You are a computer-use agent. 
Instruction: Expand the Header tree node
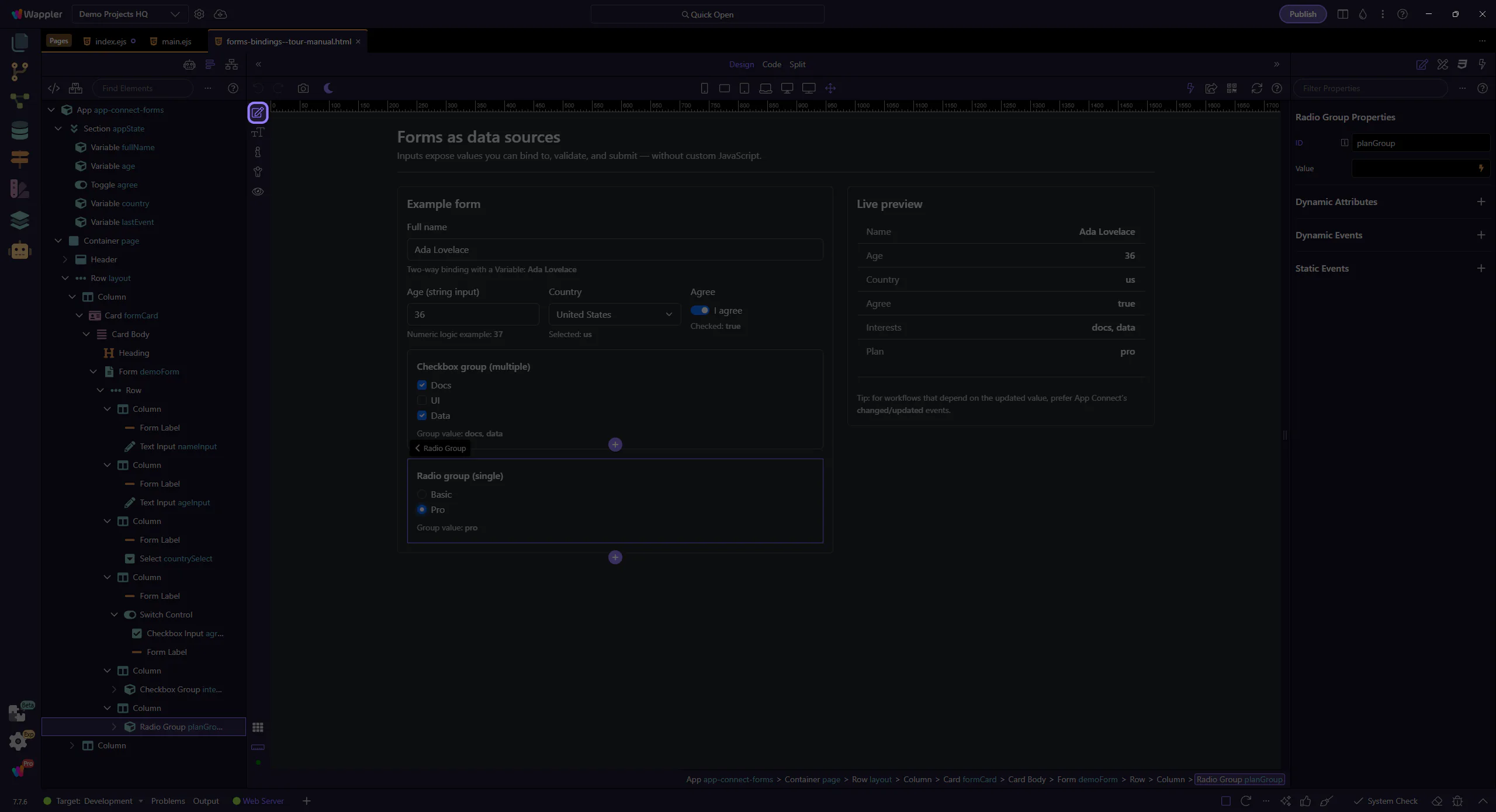[65, 259]
